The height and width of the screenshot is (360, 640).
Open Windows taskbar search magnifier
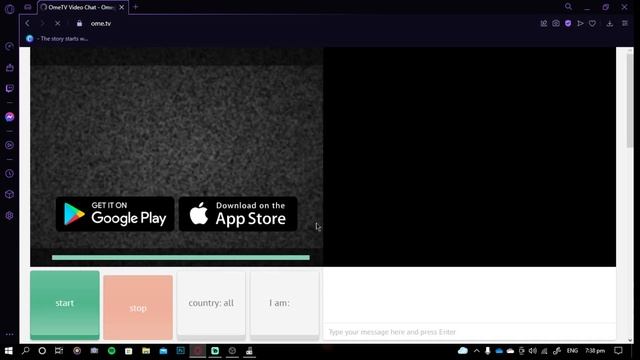click(26, 351)
